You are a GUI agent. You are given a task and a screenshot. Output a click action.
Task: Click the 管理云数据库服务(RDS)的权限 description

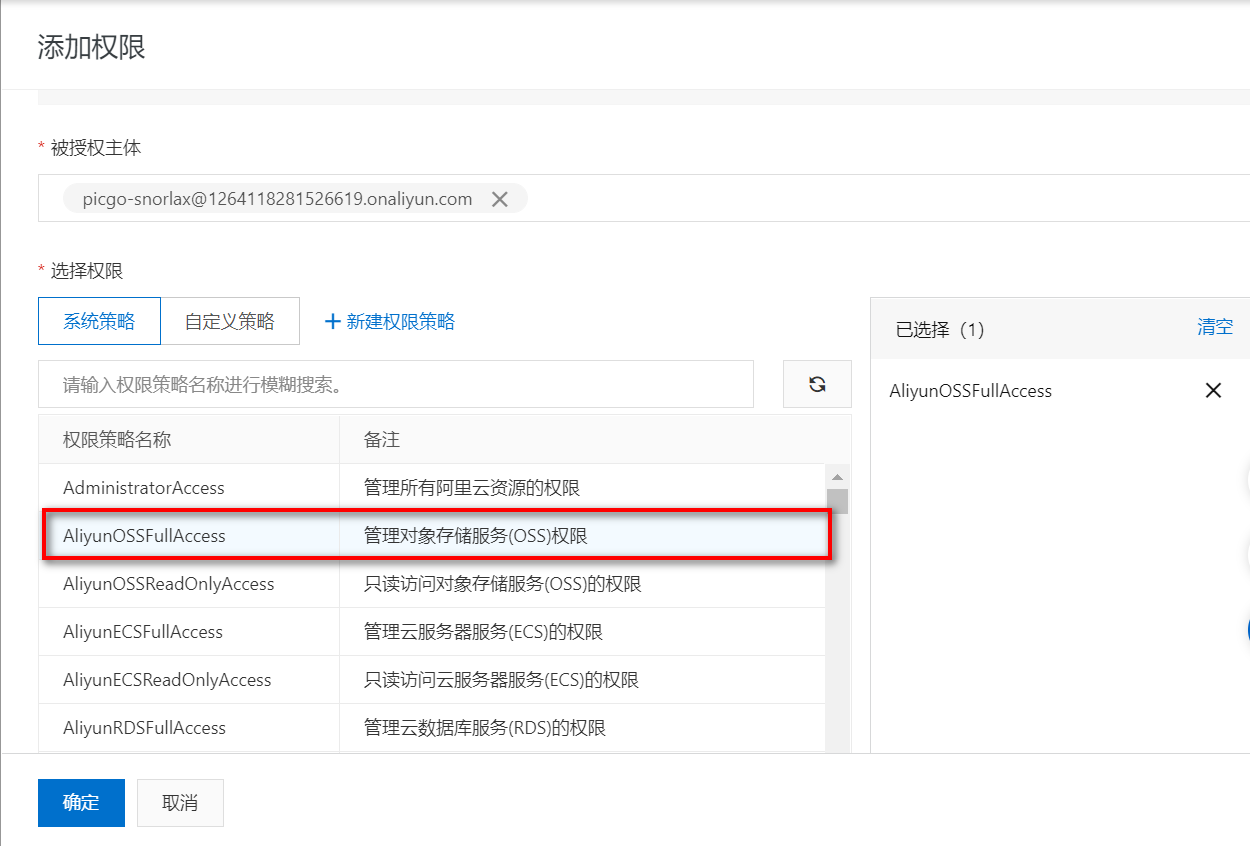(x=485, y=728)
